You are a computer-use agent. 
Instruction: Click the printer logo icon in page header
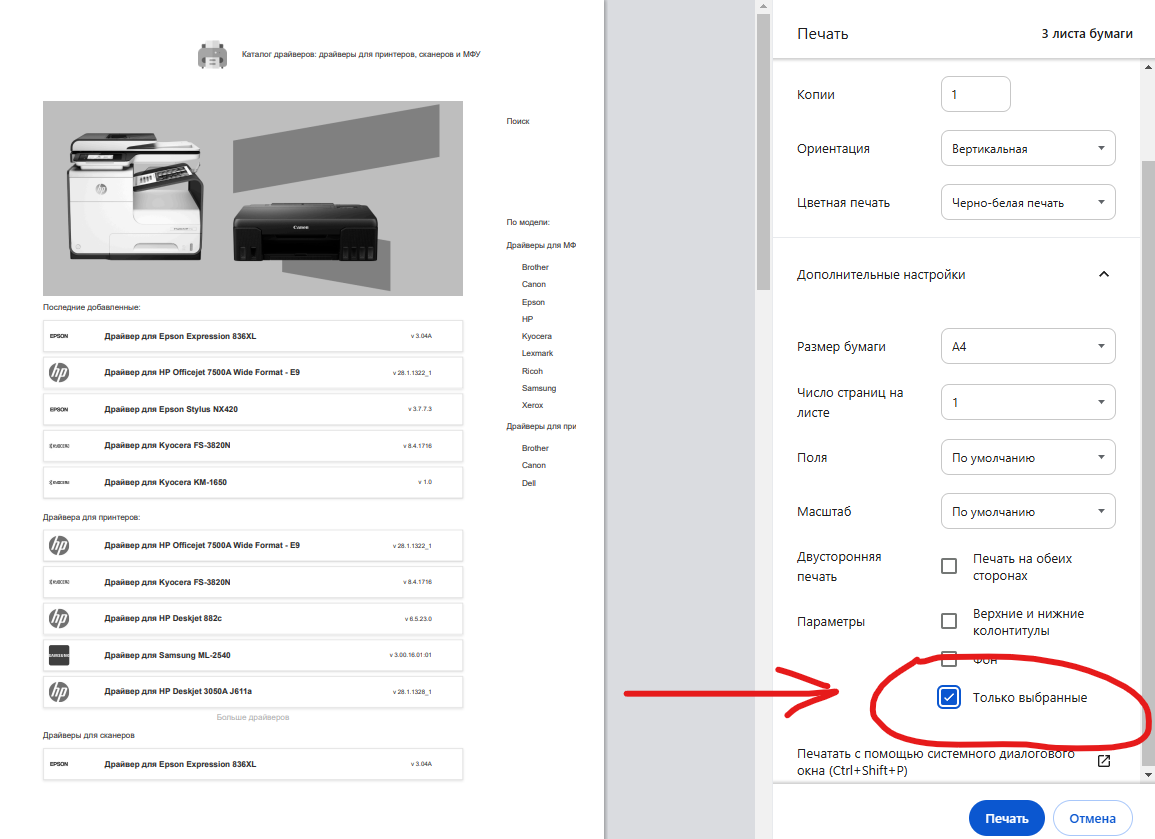(211, 55)
